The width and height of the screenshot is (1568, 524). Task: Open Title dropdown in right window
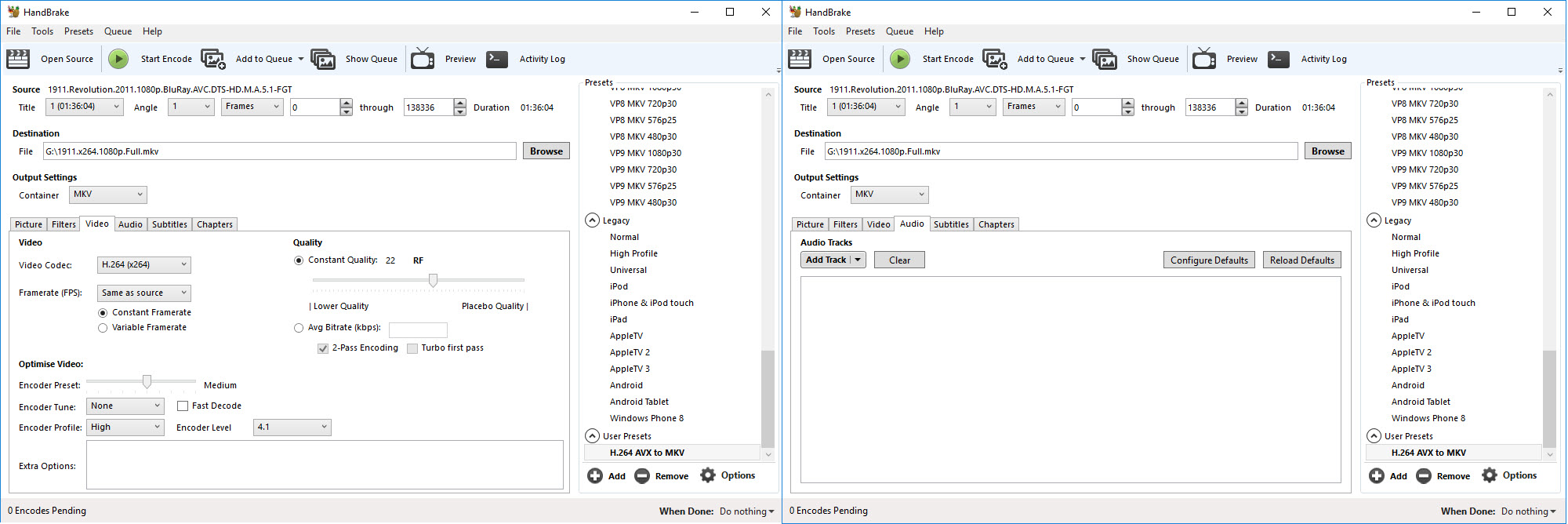866,107
